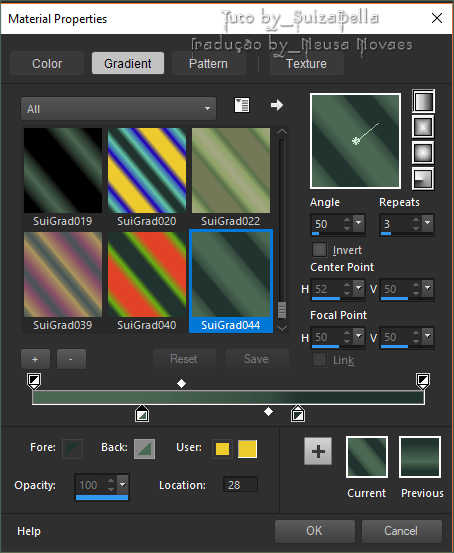Click the Back gradient marker icon

coord(144,449)
